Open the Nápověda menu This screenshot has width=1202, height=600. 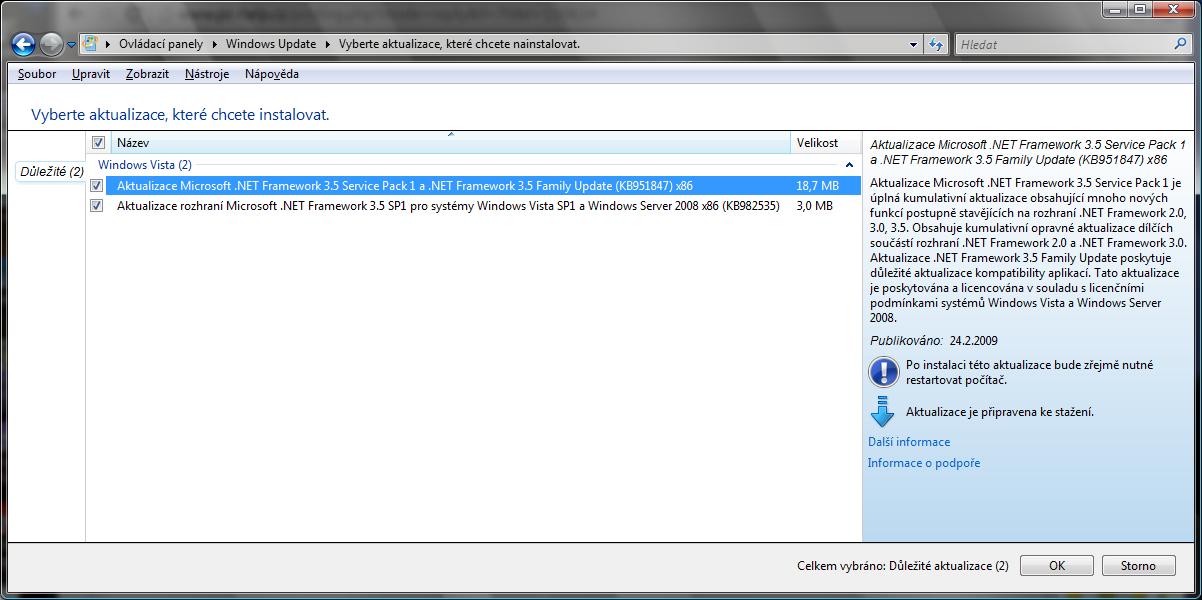[271, 74]
